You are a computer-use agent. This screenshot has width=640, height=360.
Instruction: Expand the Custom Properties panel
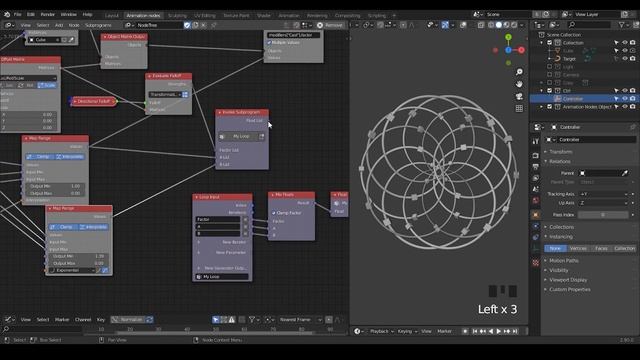(569, 289)
